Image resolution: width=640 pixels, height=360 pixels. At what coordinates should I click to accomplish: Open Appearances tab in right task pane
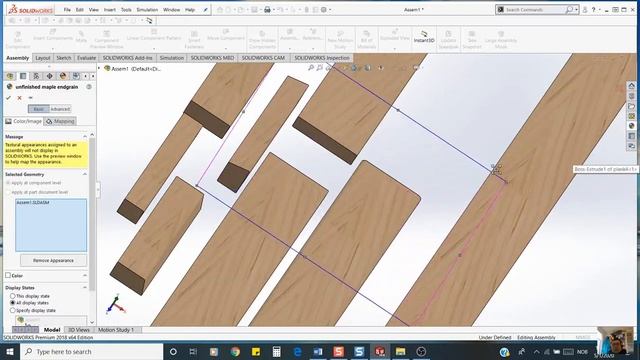coord(631,126)
